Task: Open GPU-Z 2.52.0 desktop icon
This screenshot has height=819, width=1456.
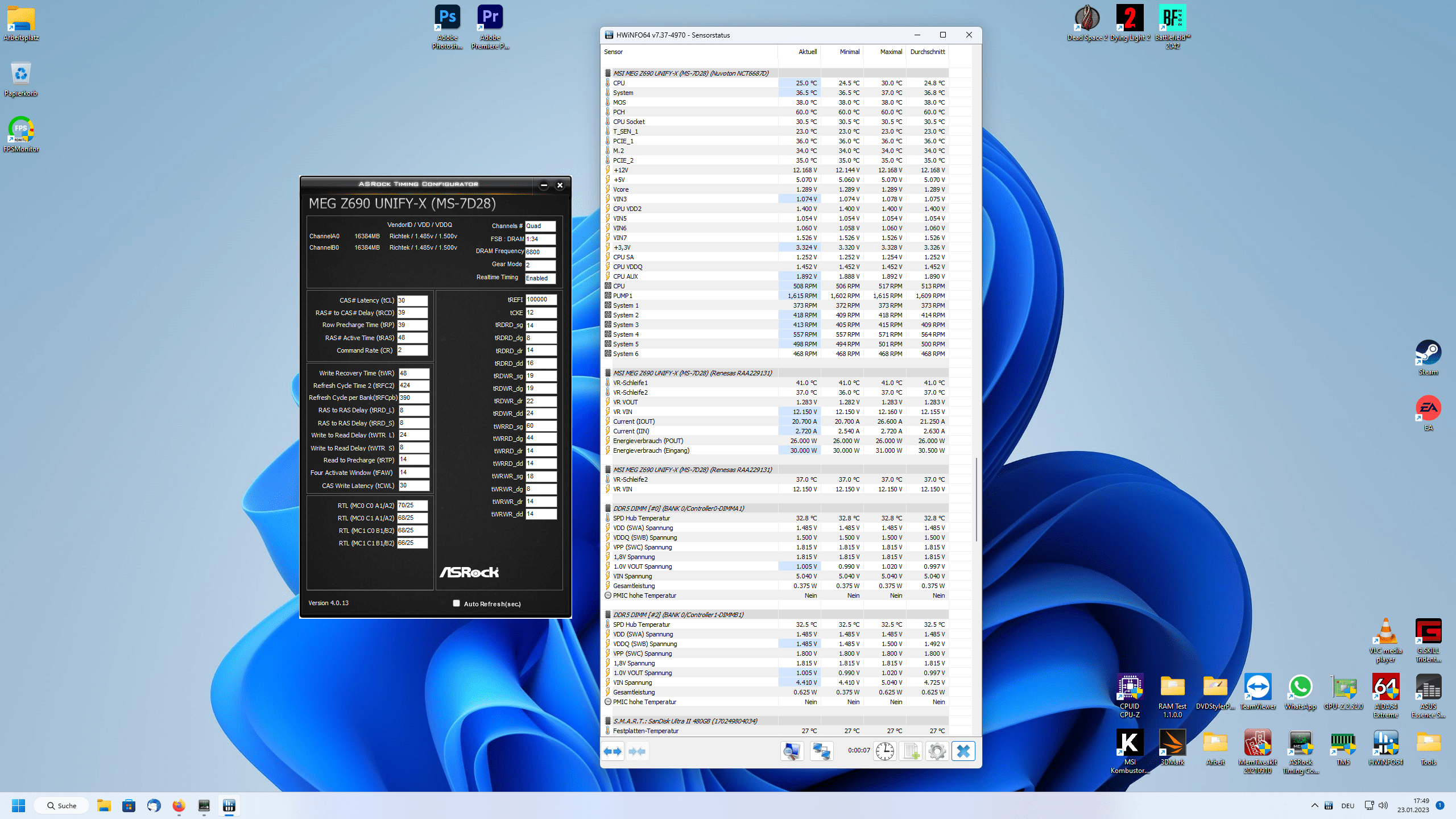Action: [x=1343, y=692]
